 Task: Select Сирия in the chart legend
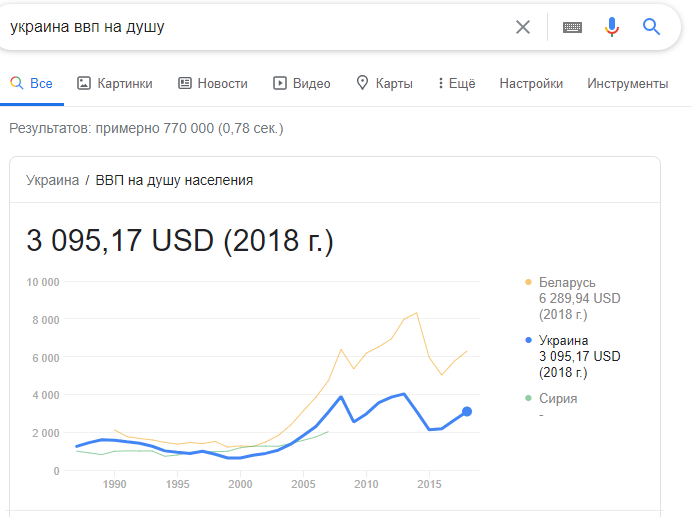(x=558, y=398)
